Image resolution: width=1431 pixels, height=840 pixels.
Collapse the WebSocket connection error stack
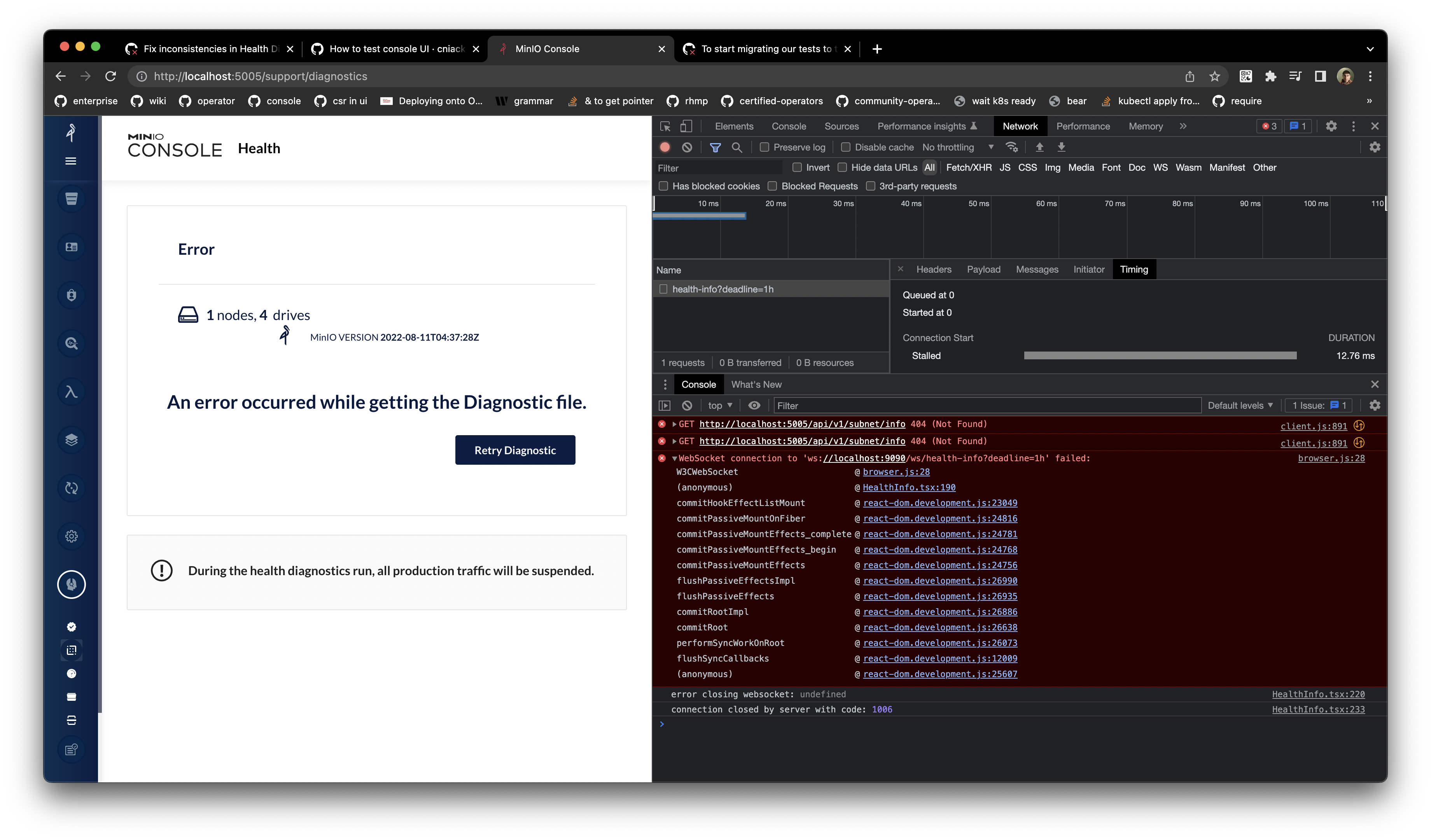tap(674, 458)
